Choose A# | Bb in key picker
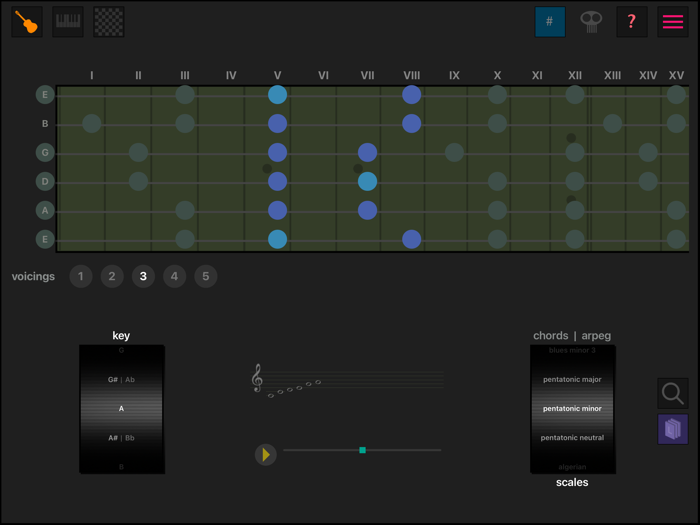 (121, 438)
